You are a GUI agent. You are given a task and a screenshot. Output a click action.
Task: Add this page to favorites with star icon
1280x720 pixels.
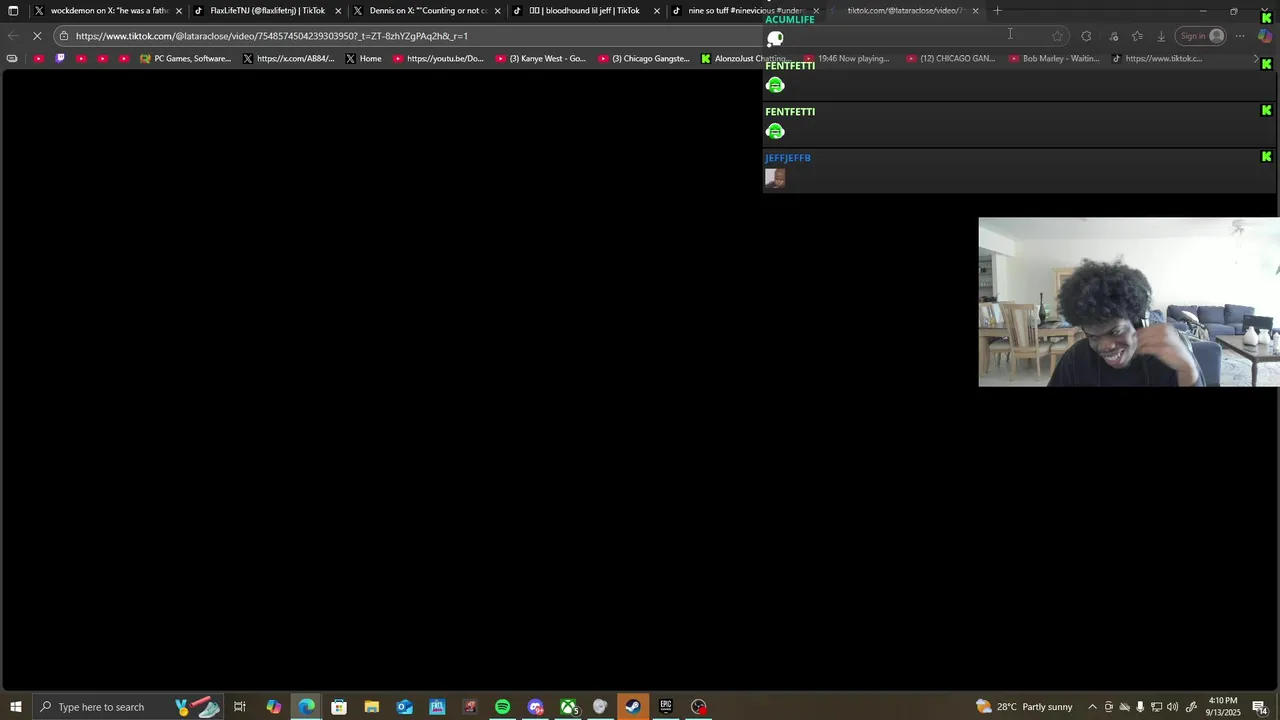1057,36
